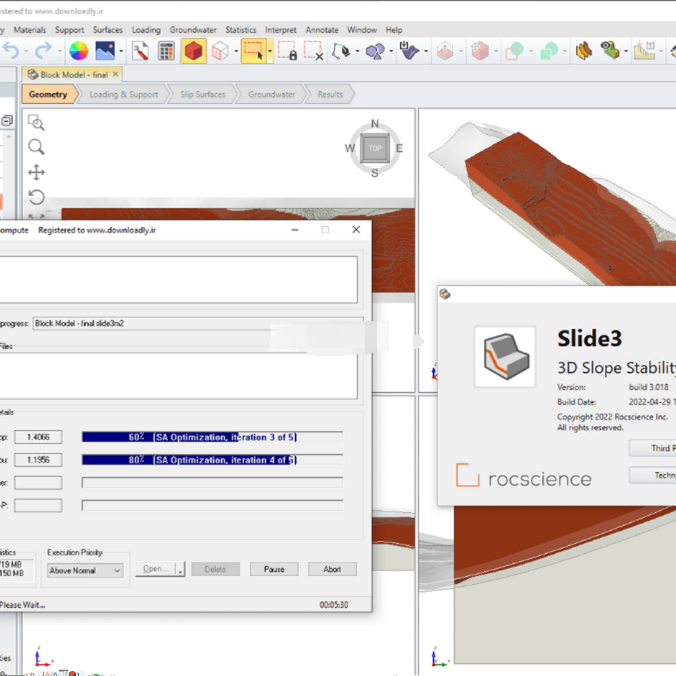Image resolution: width=676 pixels, height=676 pixels.
Task: Select the wireframe cube view icon
Action: (x=220, y=51)
